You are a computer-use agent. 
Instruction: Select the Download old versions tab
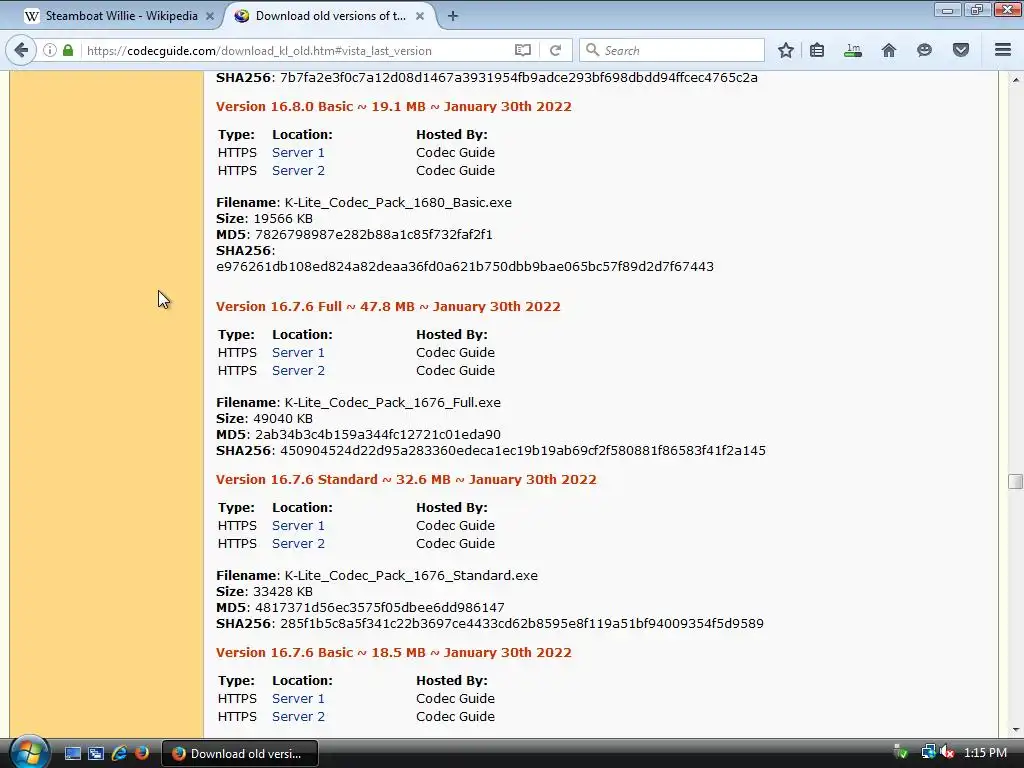(x=332, y=16)
